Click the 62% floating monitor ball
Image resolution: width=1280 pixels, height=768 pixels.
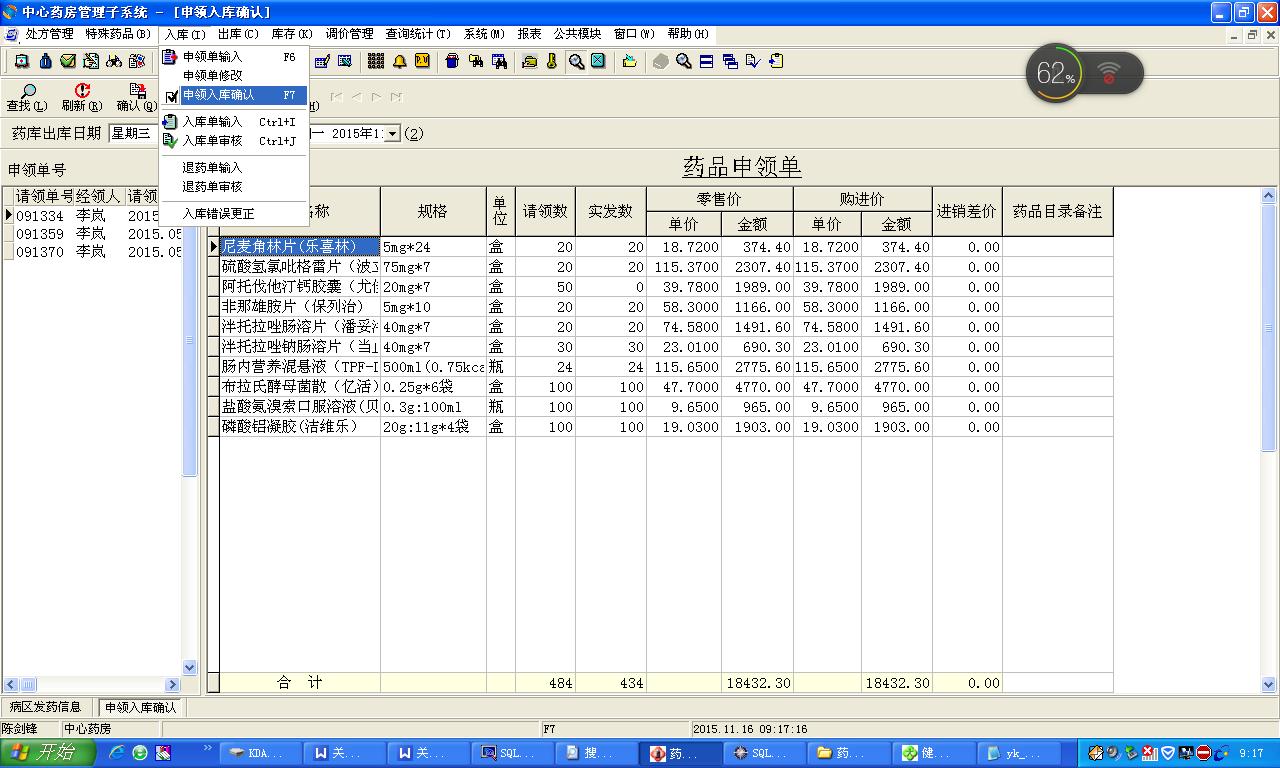coord(1055,73)
